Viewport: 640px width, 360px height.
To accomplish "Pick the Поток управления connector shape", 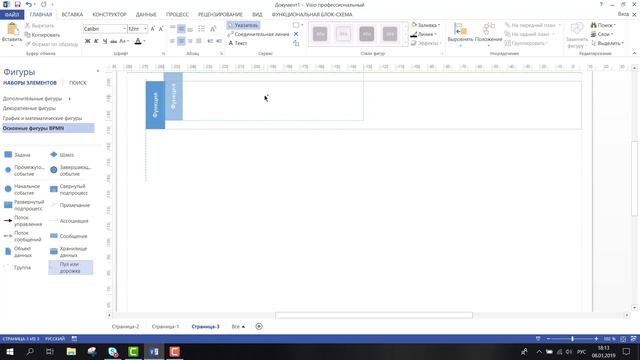I will pos(23,221).
